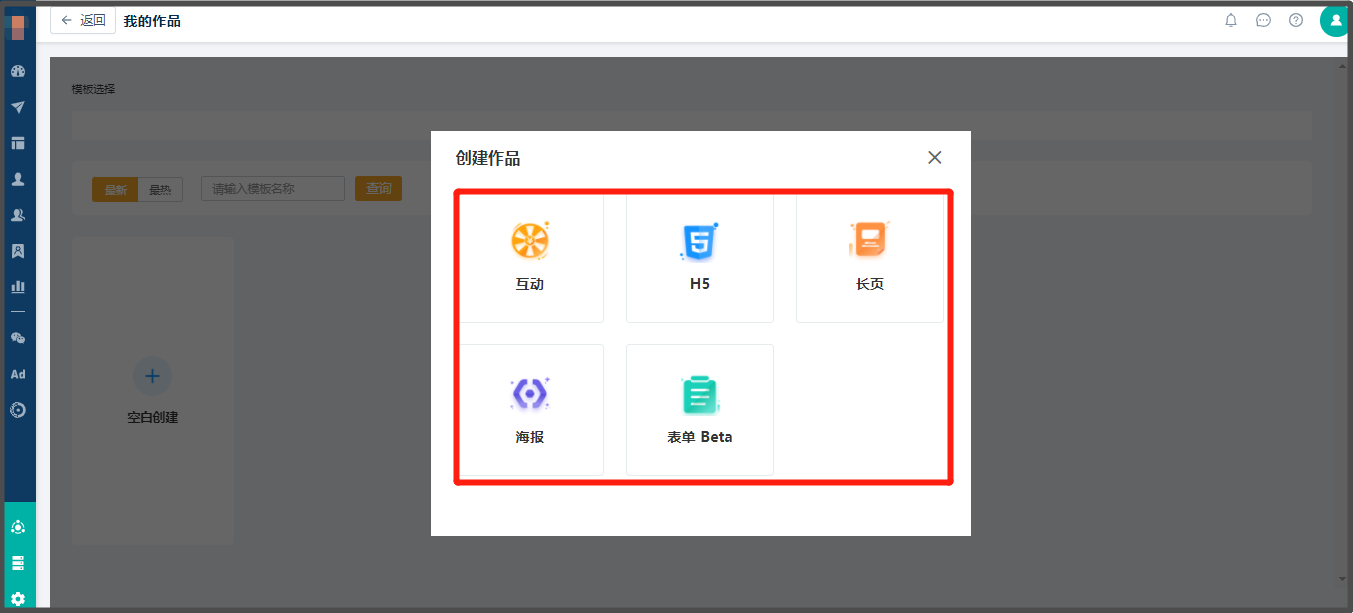Choose the 表单 Beta work type card
Image resolution: width=1353 pixels, height=613 pixels.
[700, 410]
